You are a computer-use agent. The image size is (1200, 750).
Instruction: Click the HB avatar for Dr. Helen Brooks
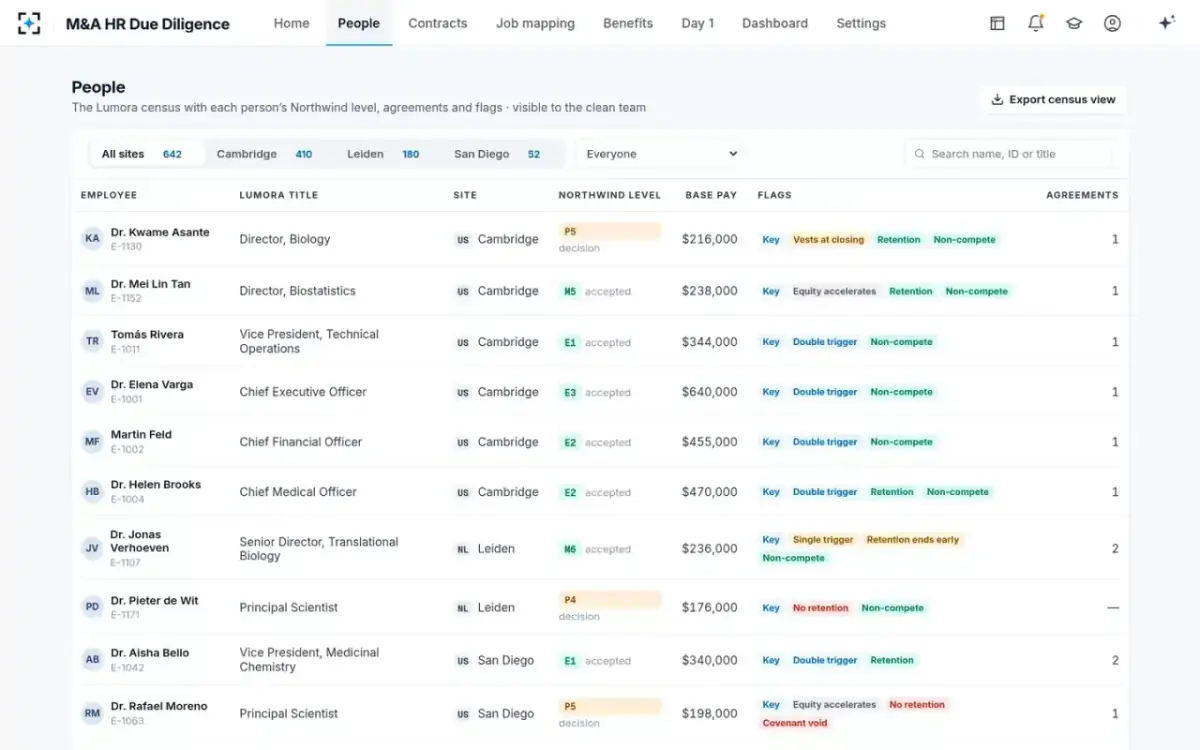point(92,492)
